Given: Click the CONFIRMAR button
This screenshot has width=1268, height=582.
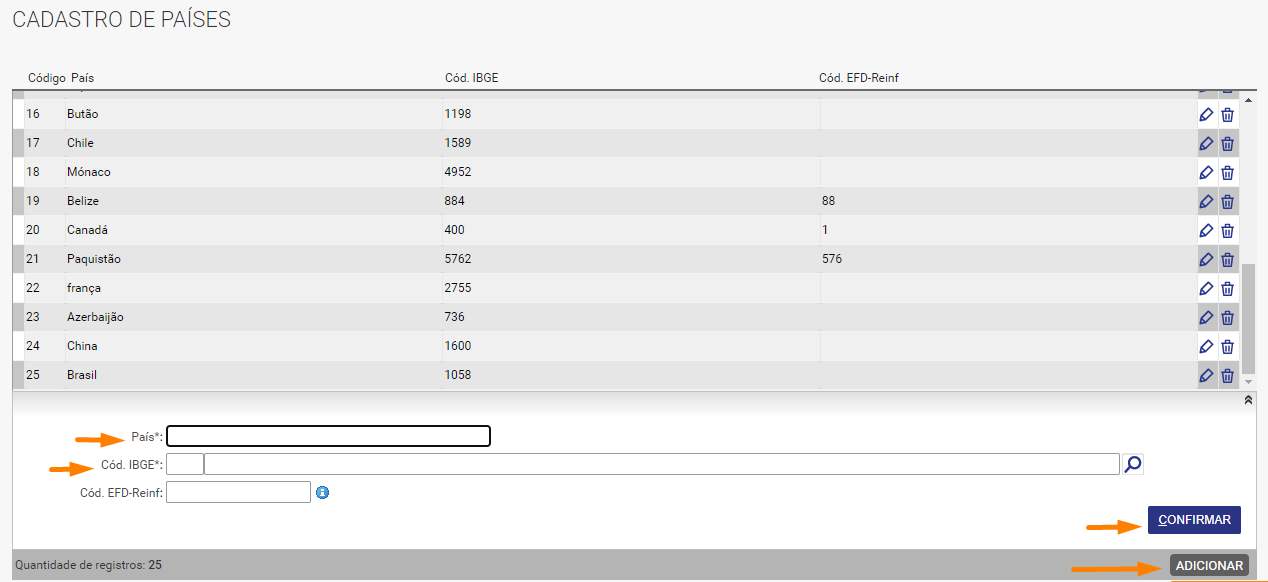Looking at the screenshot, I should [x=1194, y=520].
